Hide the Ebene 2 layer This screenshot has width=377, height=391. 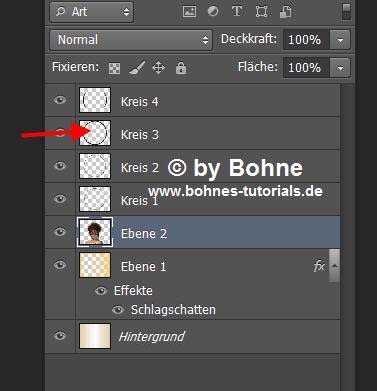(x=60, y=232)
